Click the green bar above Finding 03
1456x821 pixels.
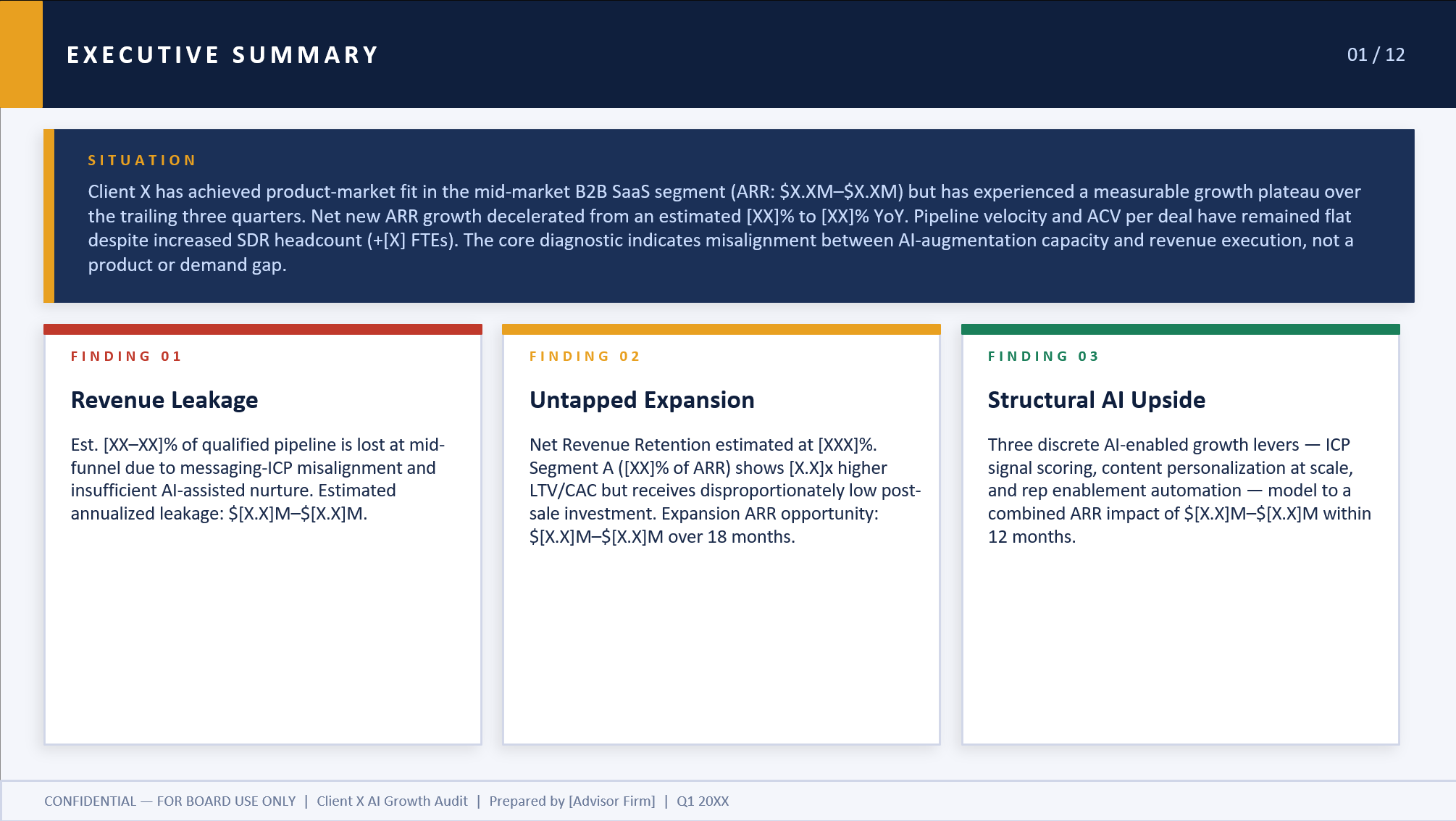click(x=1180, y=330)
